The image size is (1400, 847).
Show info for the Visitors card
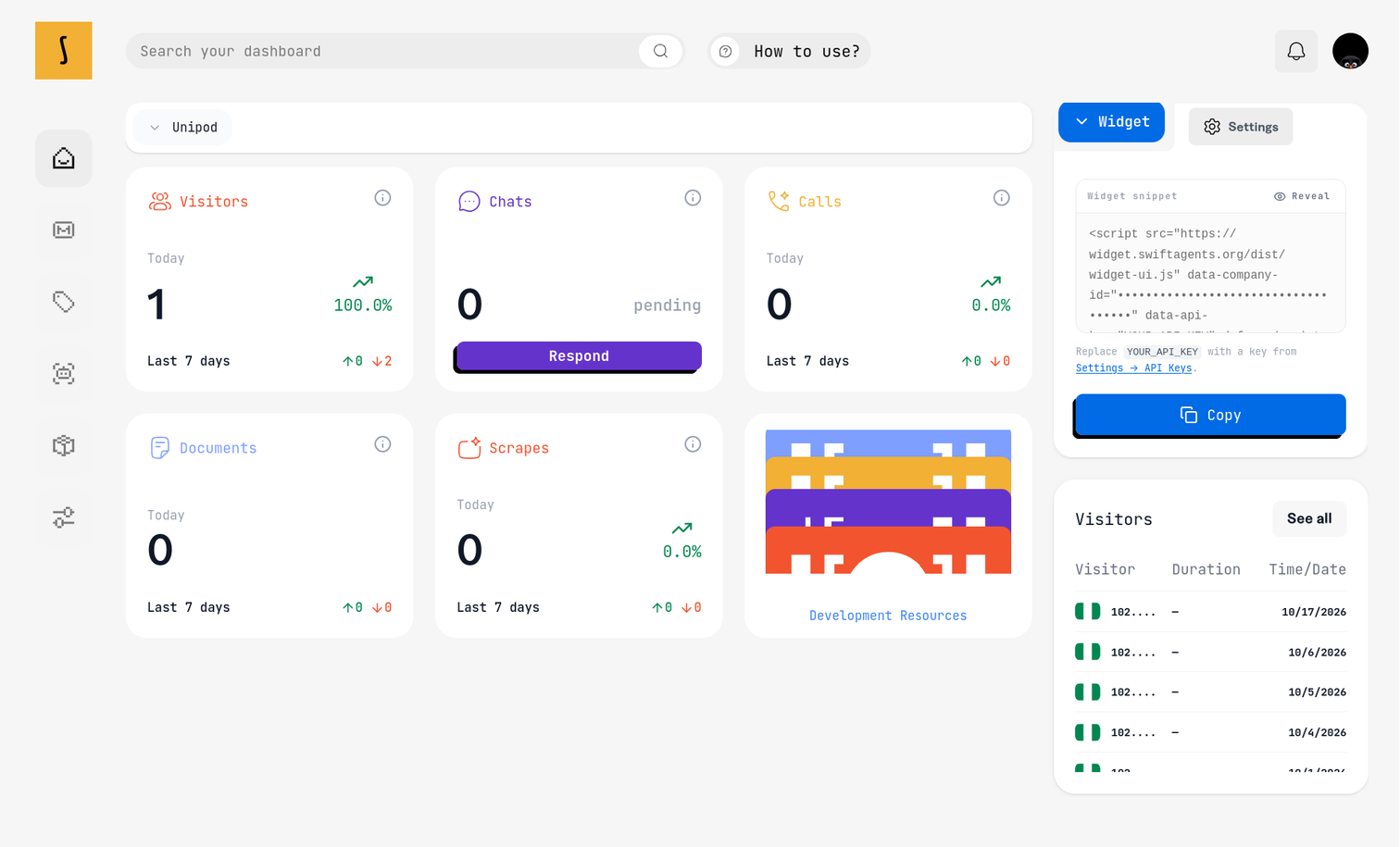[382, 198]
